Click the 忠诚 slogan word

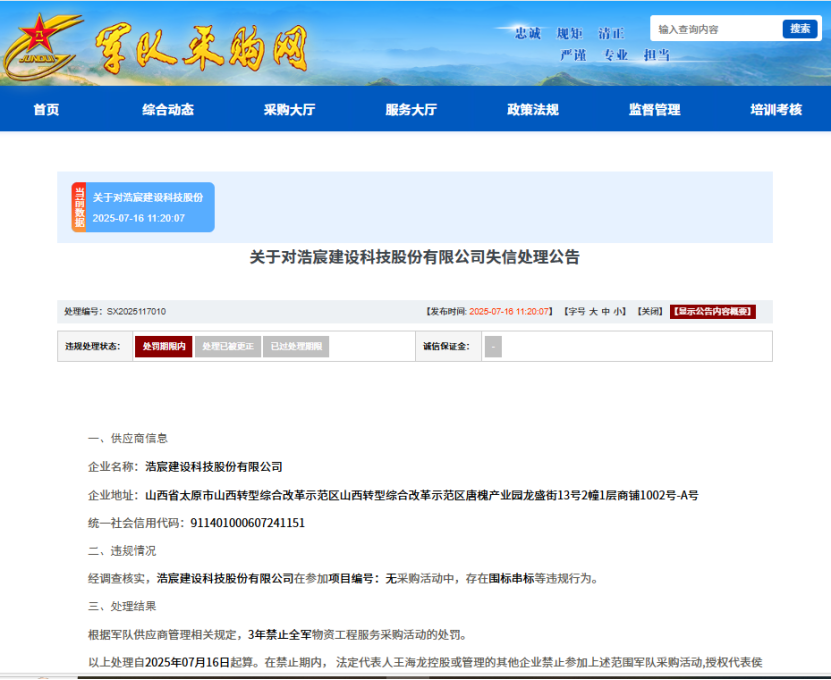(528, 33)
